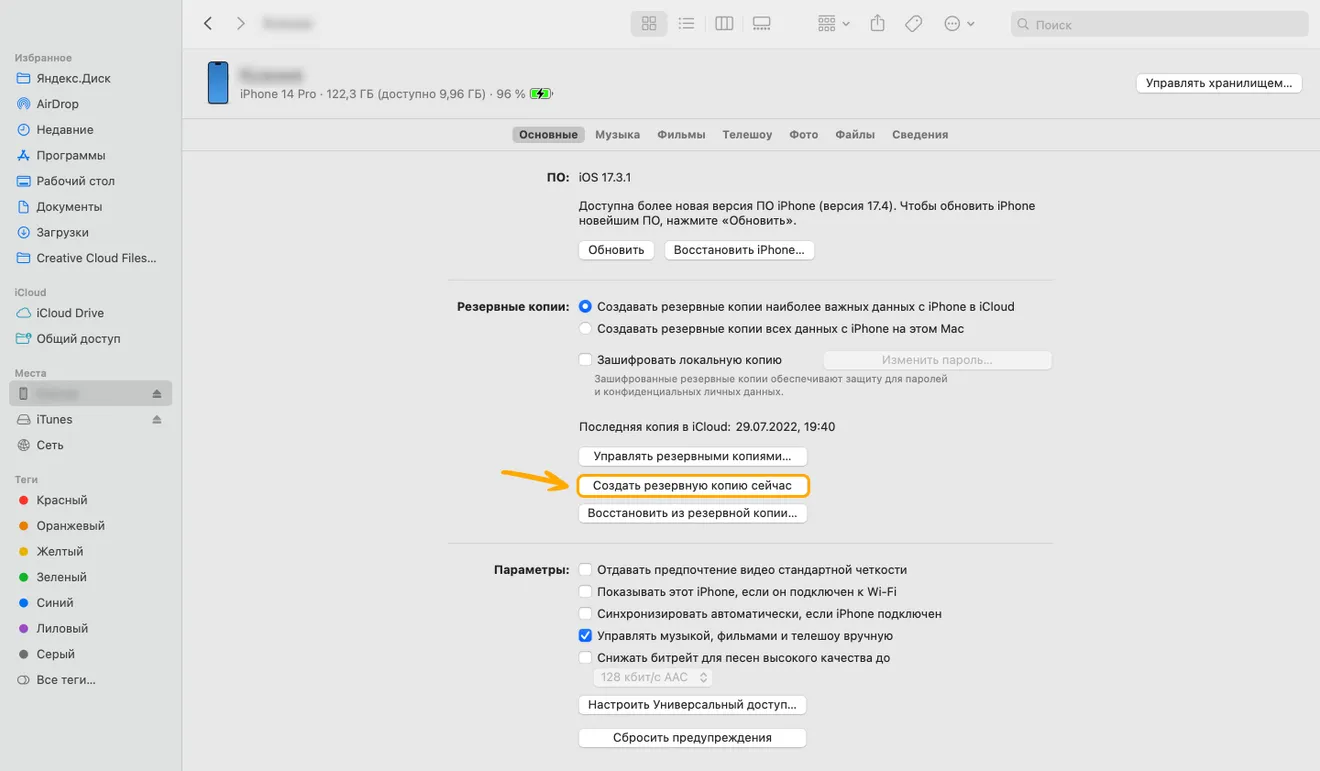The image size is (1320, 771).
Task: Click the Изменить пароль button
Action: tap(937, 360)
